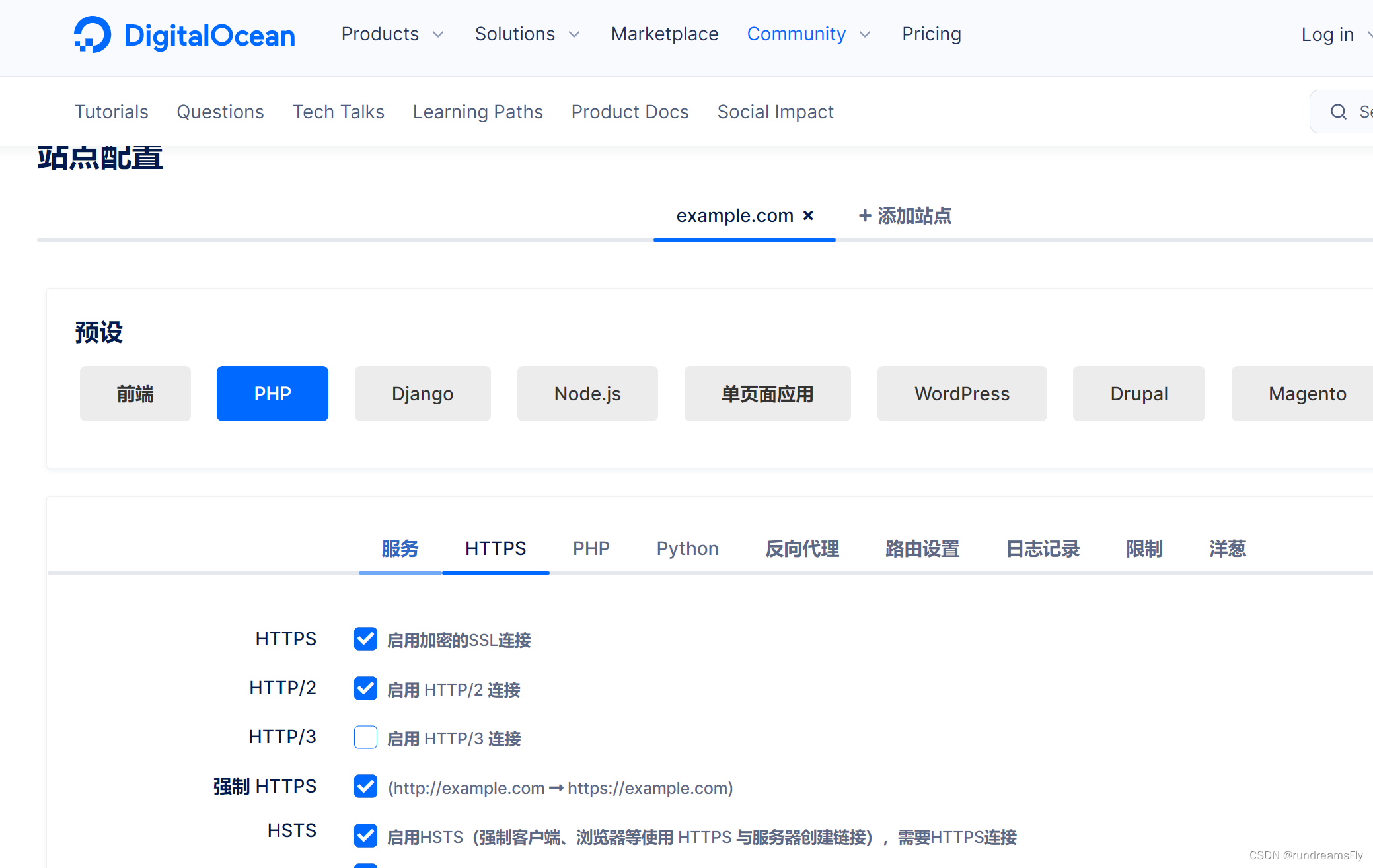Switch to the PHP settings tab
Viewport: 1373px width, 868px height.
click(591, 548)
